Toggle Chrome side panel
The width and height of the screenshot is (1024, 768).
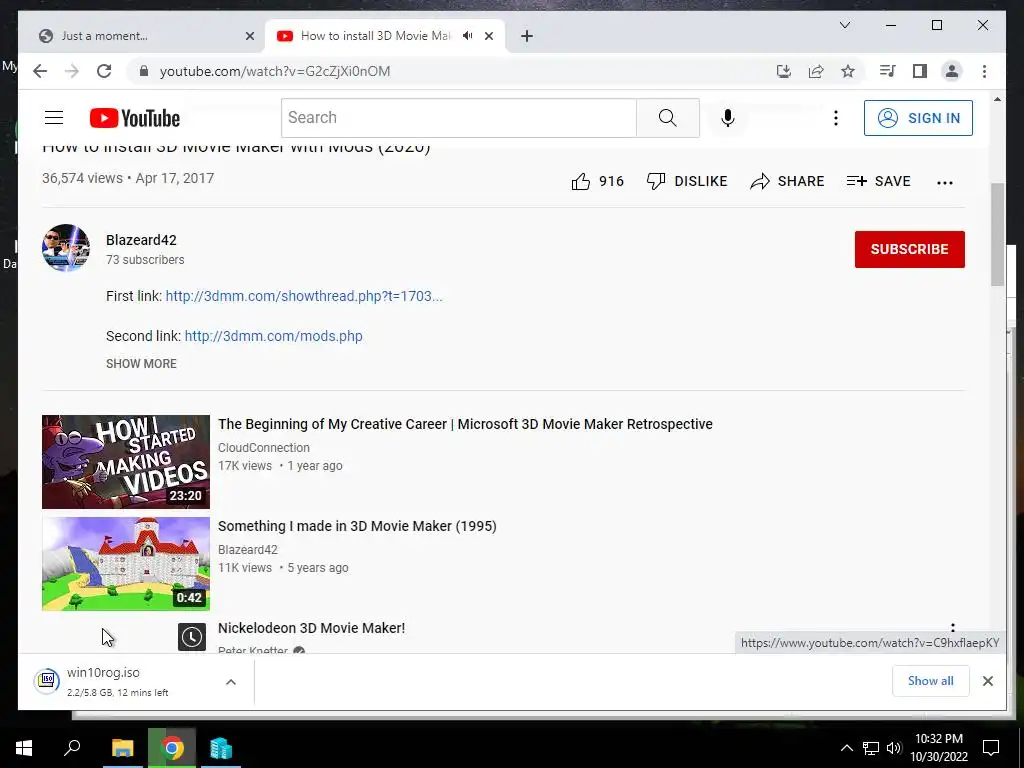click(x=920, y=71)
